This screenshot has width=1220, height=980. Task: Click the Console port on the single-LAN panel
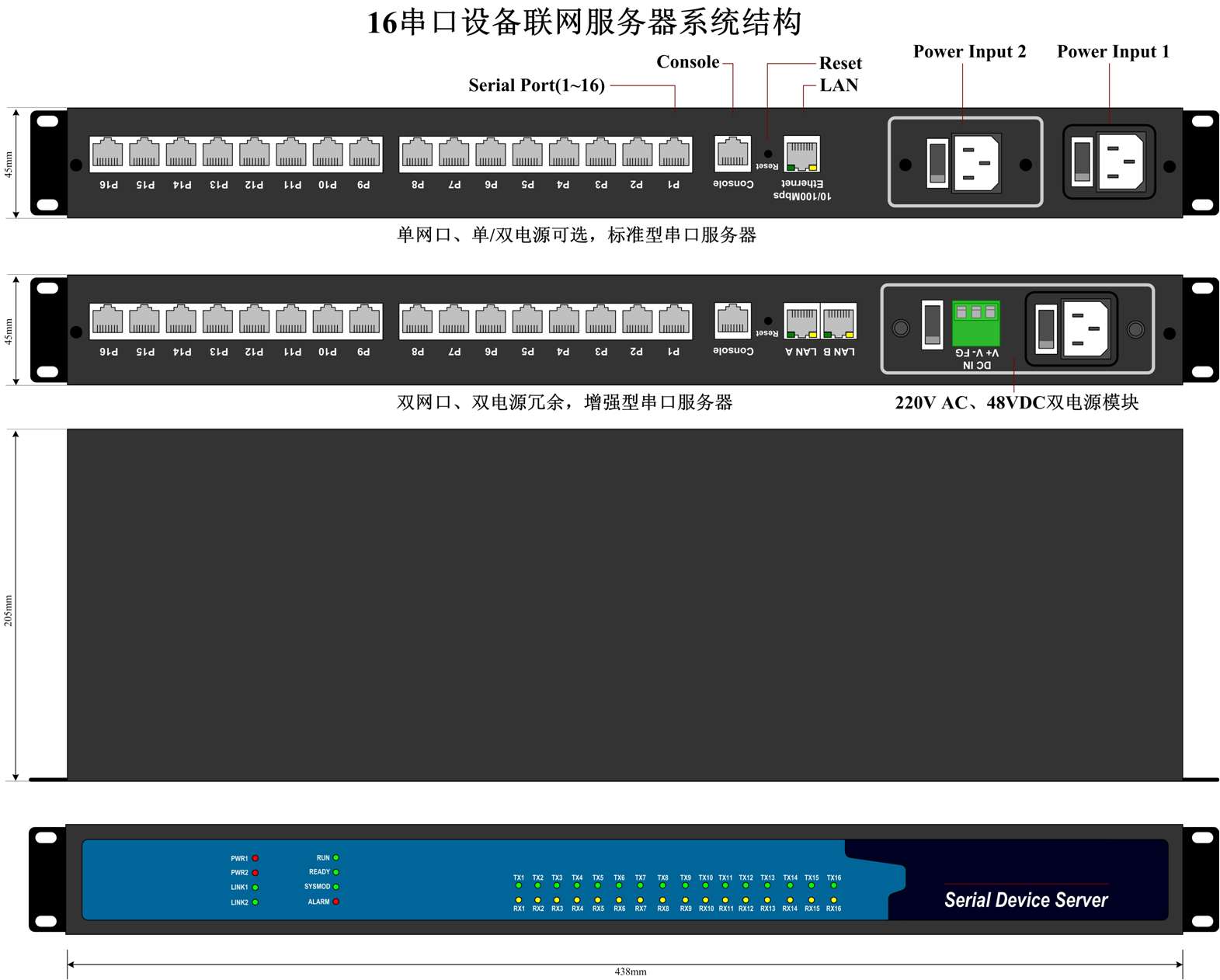tap(732, 153)
